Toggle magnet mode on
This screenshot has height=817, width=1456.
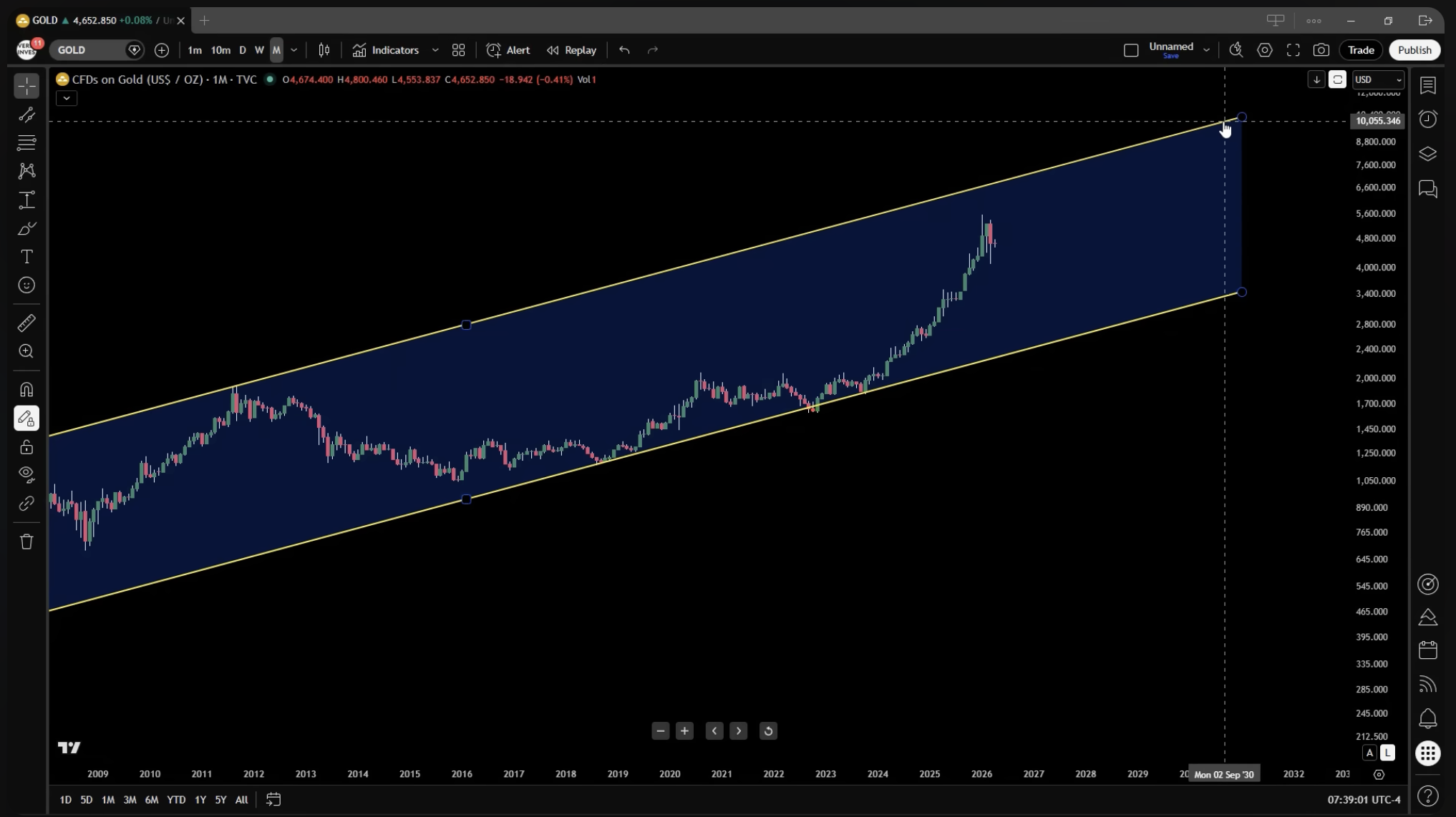pos(26,390)
